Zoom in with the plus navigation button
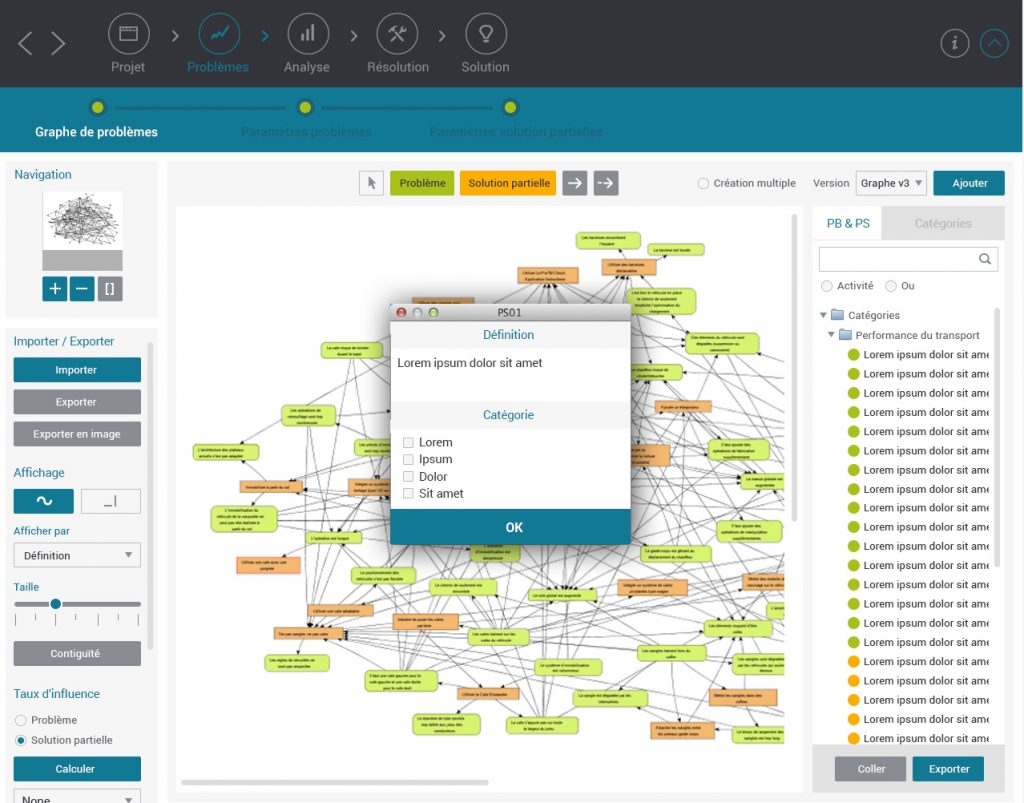This screenshot has height=803, width=1024. 54,289
